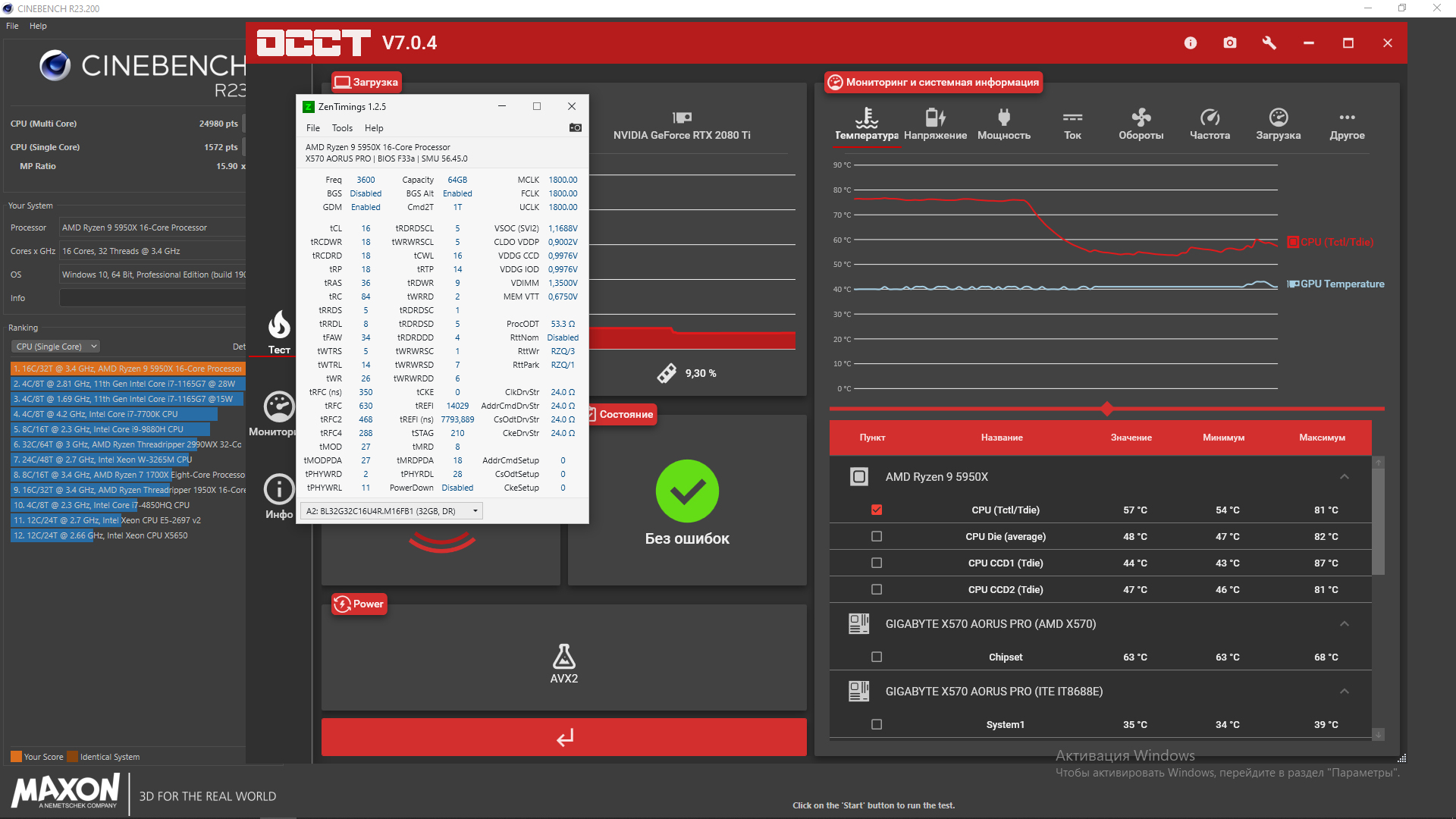The image size is (1456, 819).
Task: Open the CPU (Single Core) ranking dropdown
Action: click(55, 347)
